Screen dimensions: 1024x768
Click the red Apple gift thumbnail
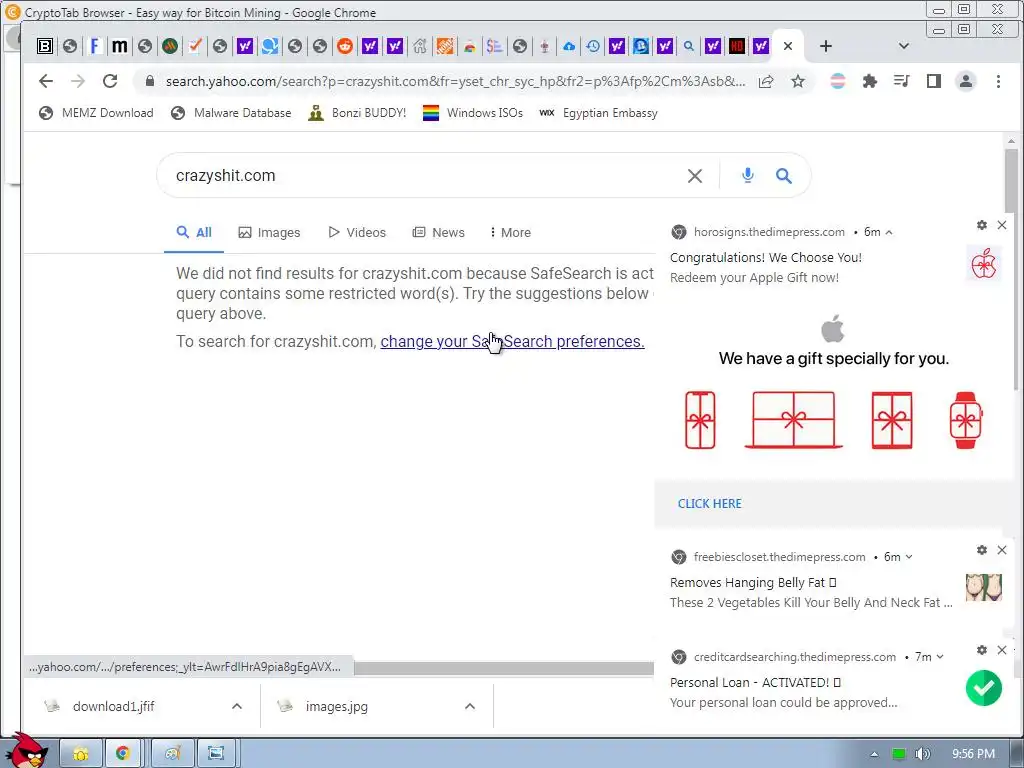[984, 264]
